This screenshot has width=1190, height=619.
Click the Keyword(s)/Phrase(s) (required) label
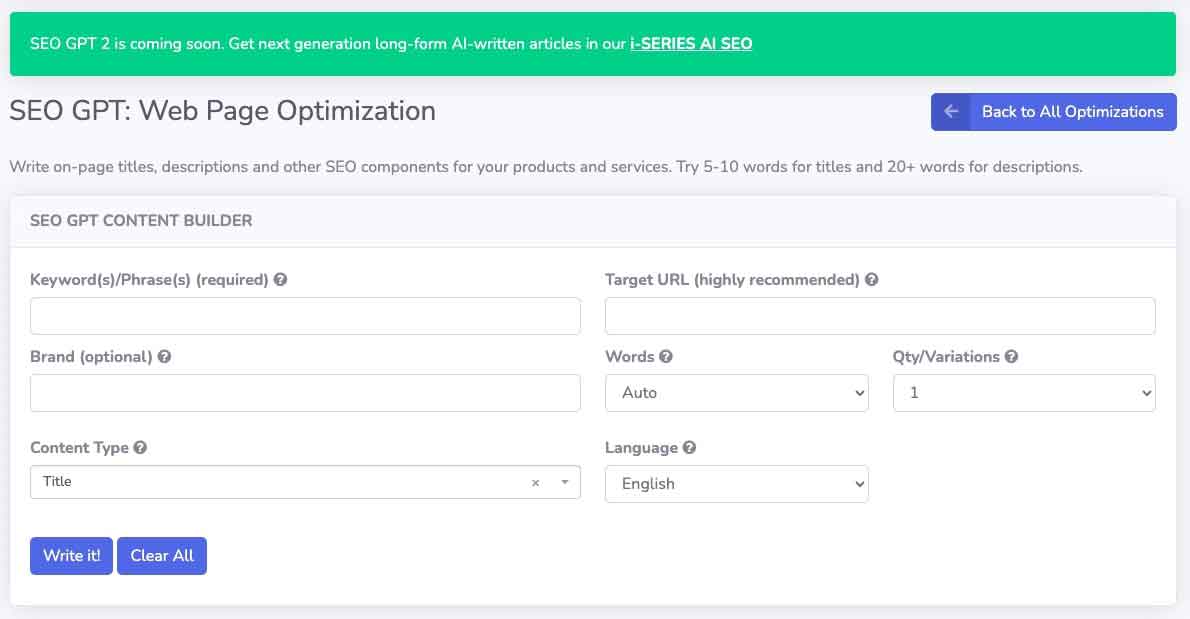click(149, 280)
